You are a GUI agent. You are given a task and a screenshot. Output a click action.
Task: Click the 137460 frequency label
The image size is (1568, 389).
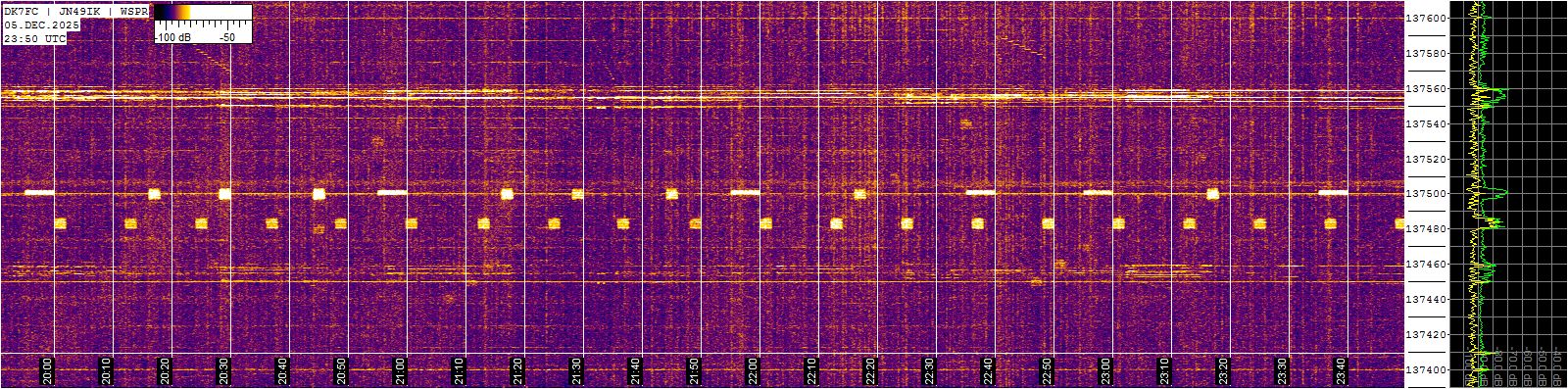pos(1427,265)
